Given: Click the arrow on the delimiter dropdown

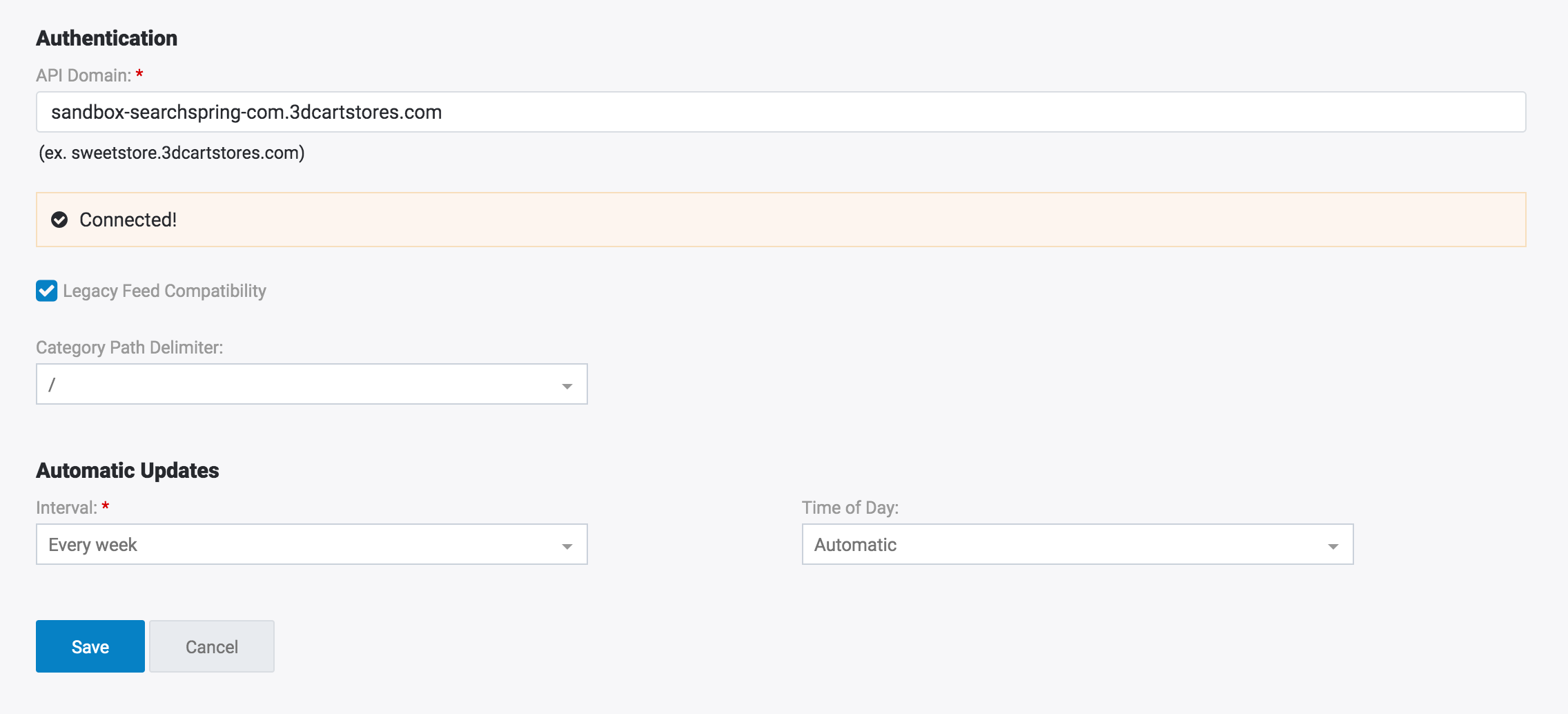Looking at the screenshot, I should [567, 385].
